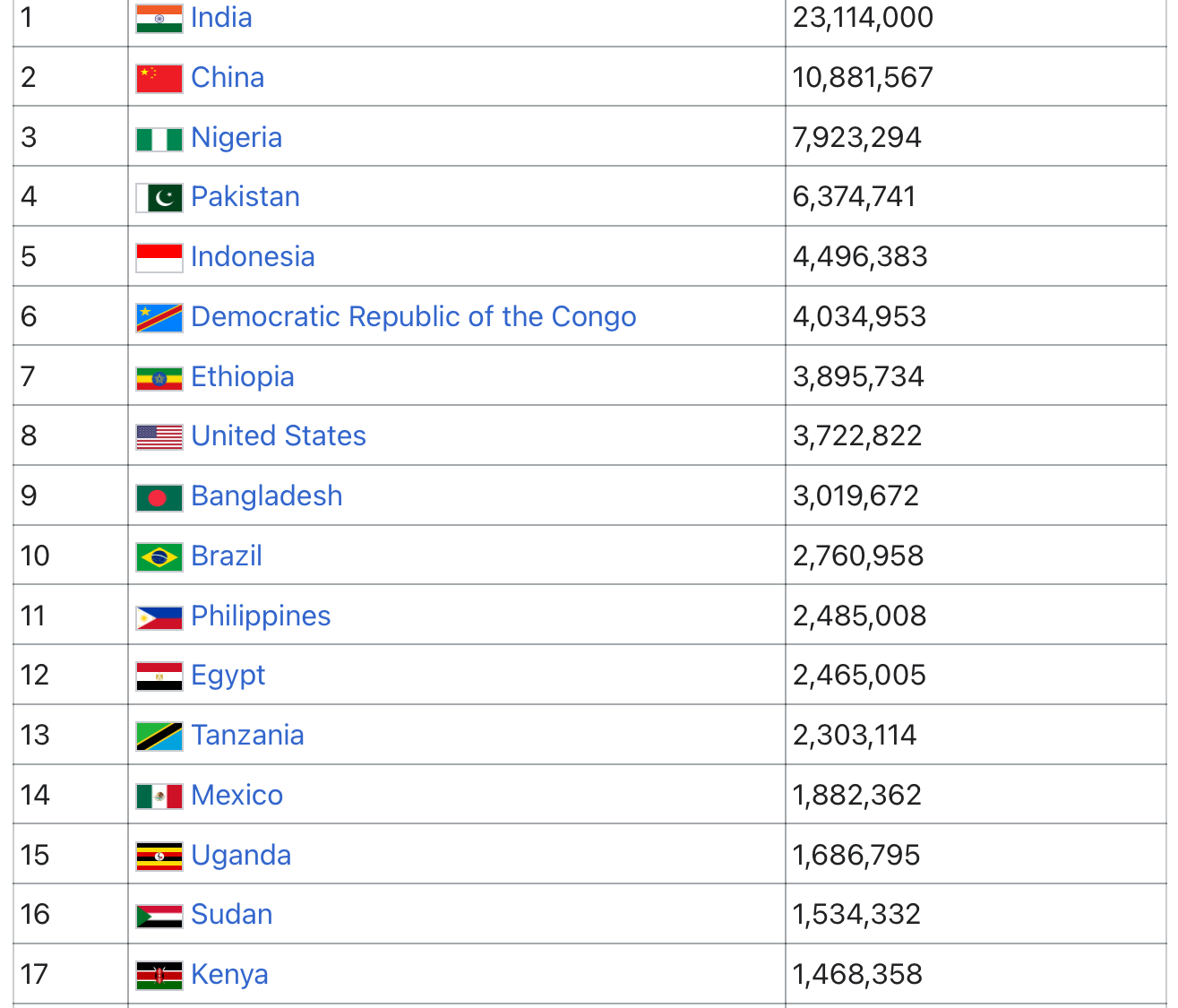Click the Uganda flag icon
The width and height of the screenshot is (1178, 1008).
point(159,856)
